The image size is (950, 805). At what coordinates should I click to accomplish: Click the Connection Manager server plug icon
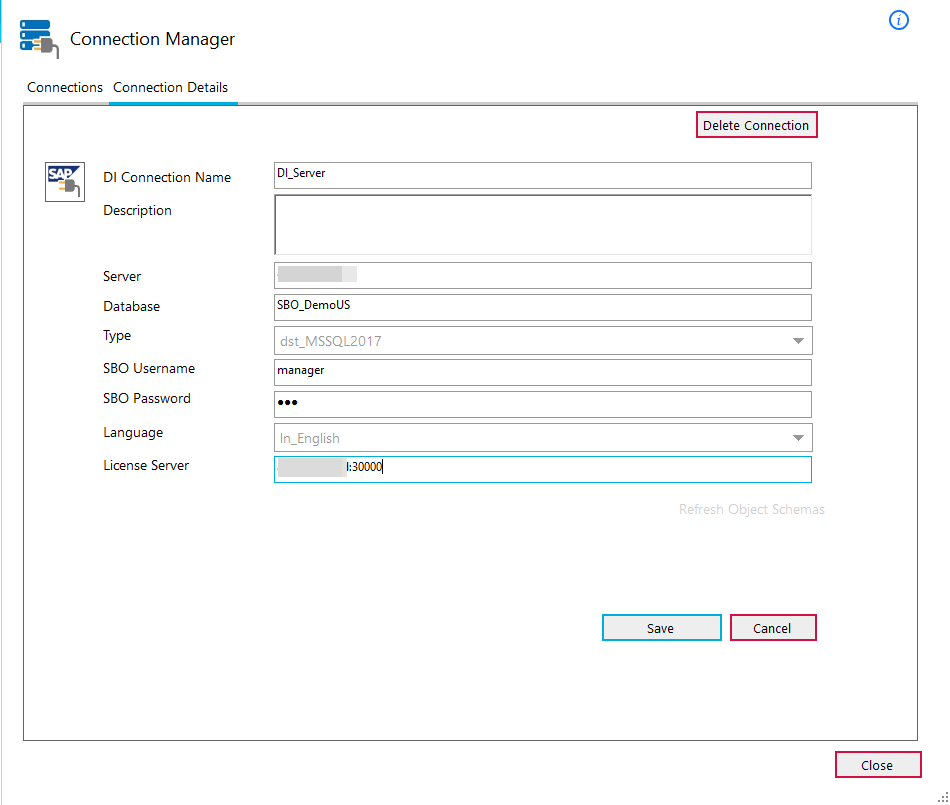click(39, 39)
